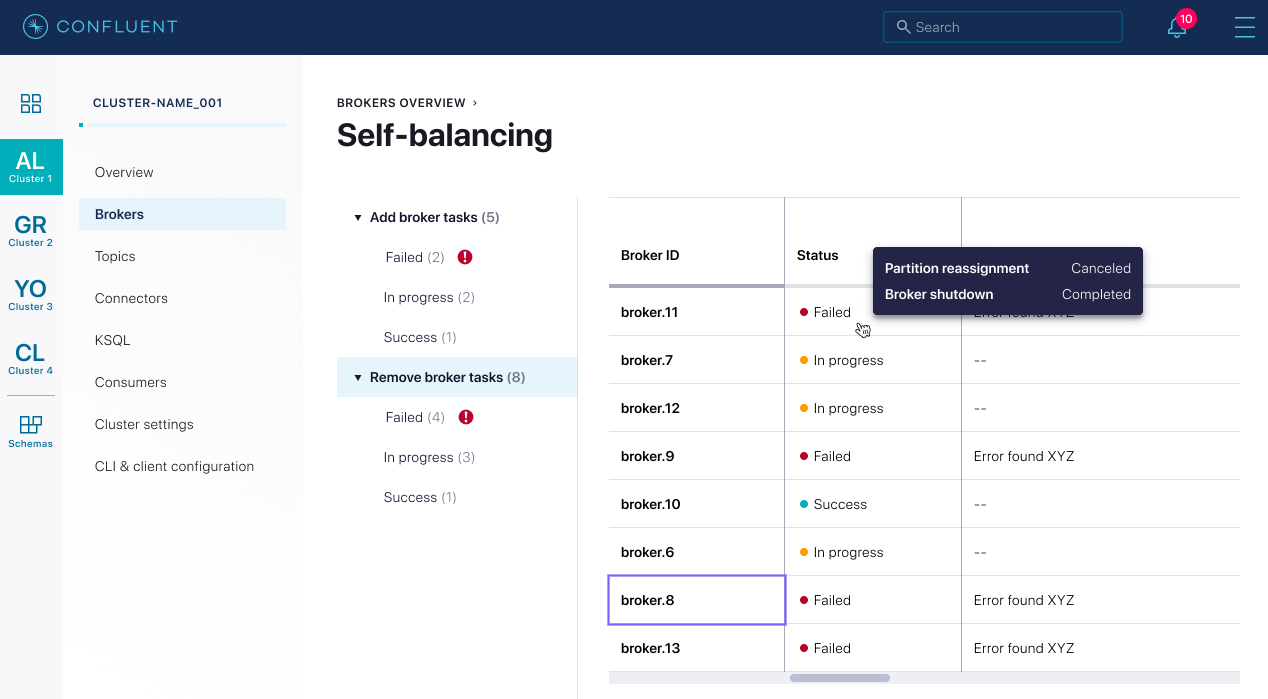Click the Brokers Overview breadcrumb
This screenshot has height=699, width=1268.
[401, 103]
